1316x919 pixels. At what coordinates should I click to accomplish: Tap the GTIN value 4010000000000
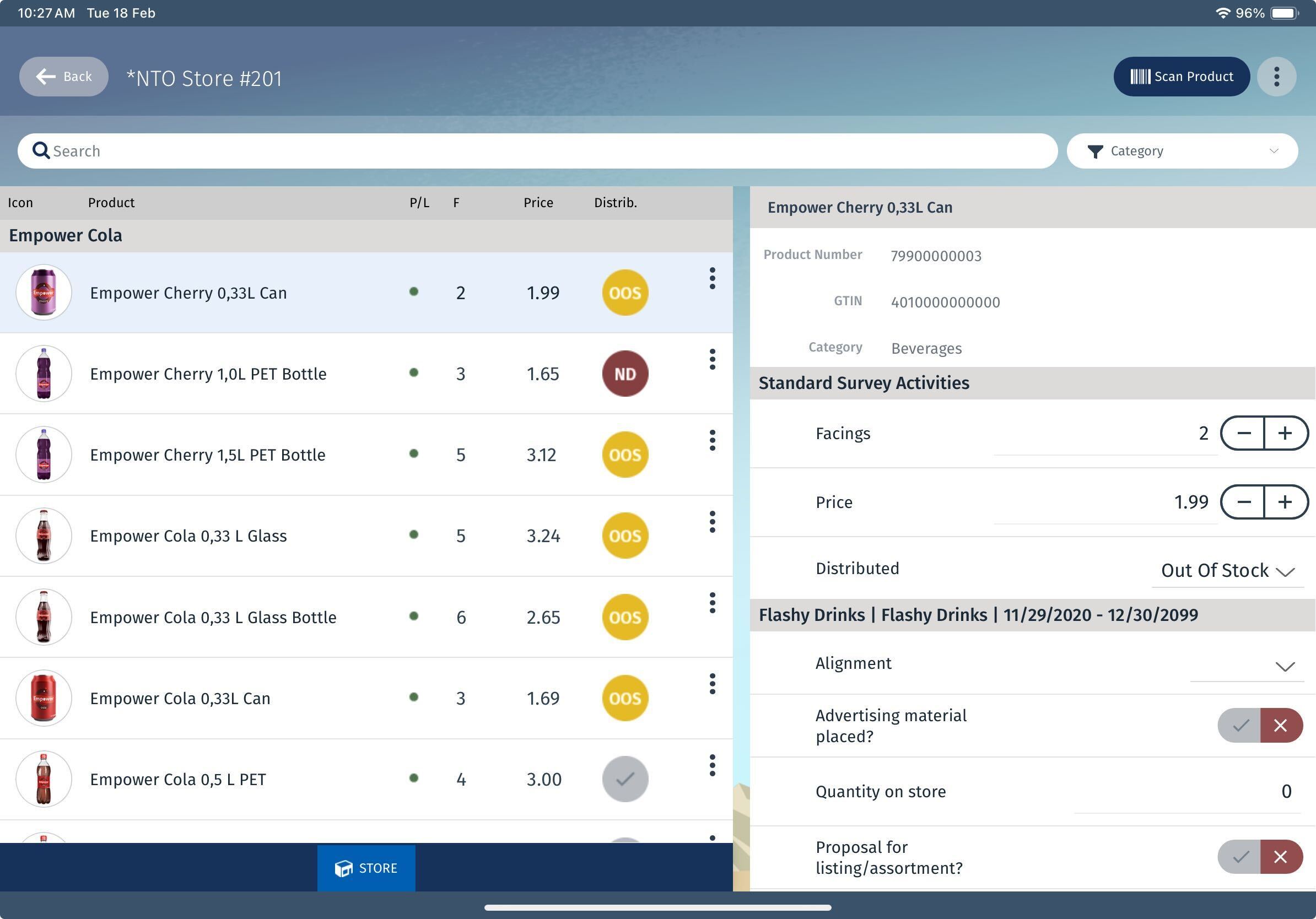click(945, 302)
